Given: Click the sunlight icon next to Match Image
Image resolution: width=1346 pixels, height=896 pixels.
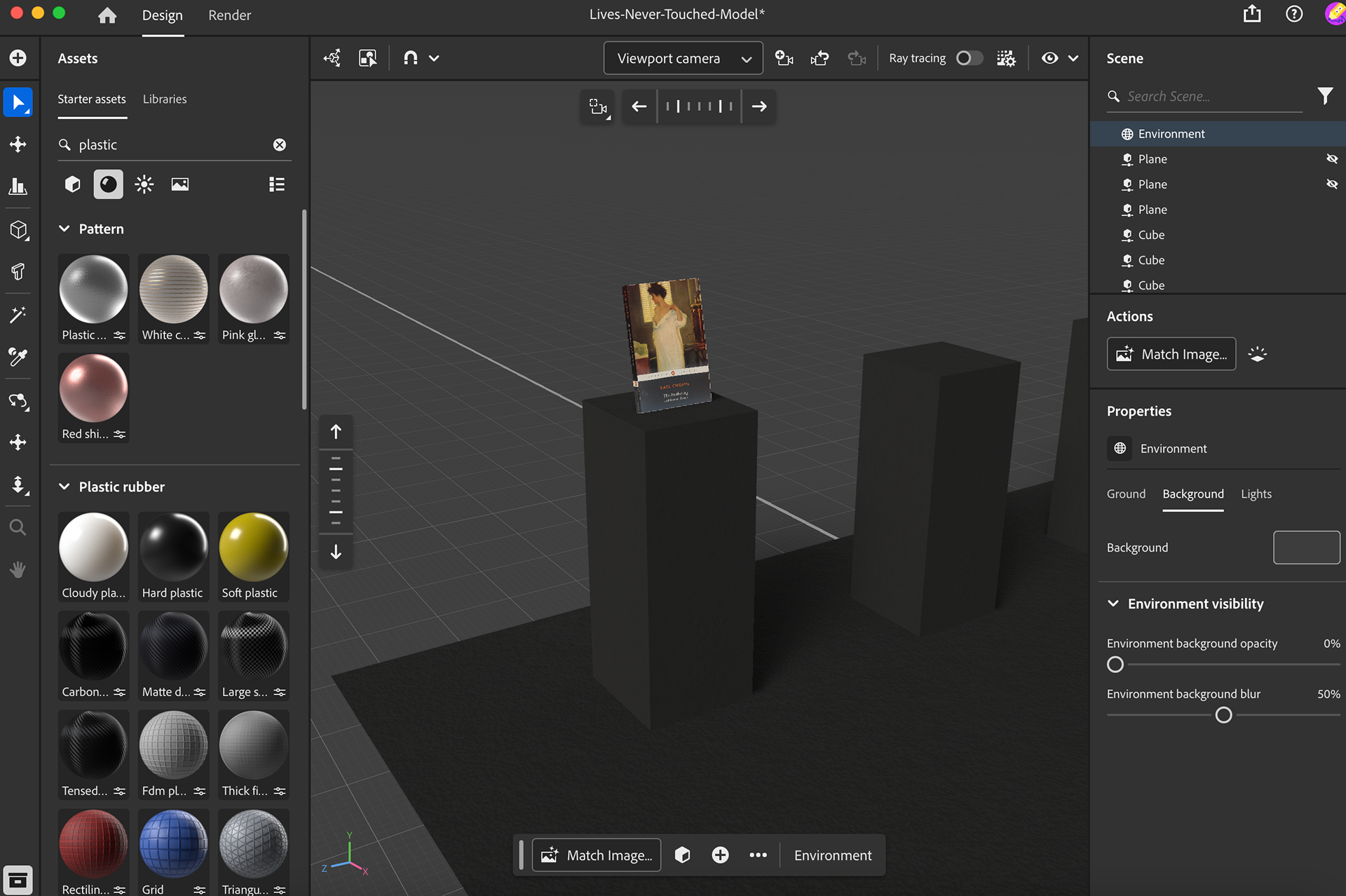Looking at the screenshot, I should [x=1258, y=354].
